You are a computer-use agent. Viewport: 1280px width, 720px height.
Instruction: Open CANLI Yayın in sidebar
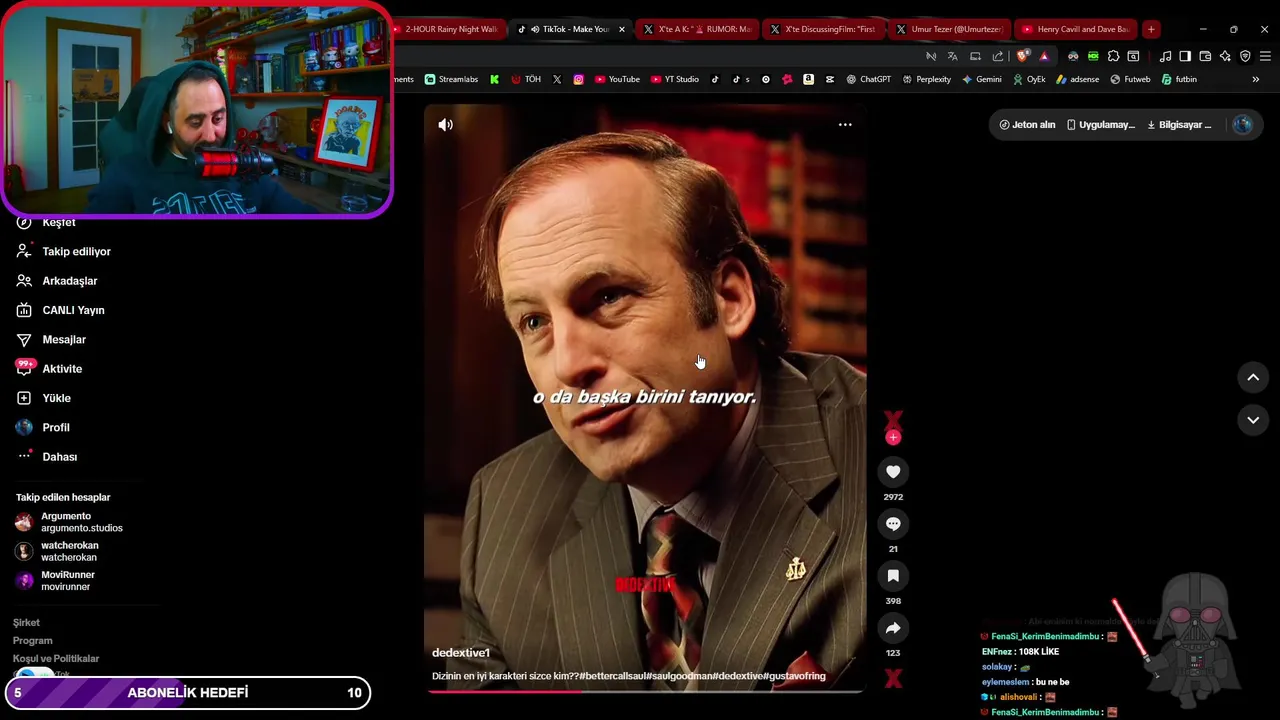[60, 310]
